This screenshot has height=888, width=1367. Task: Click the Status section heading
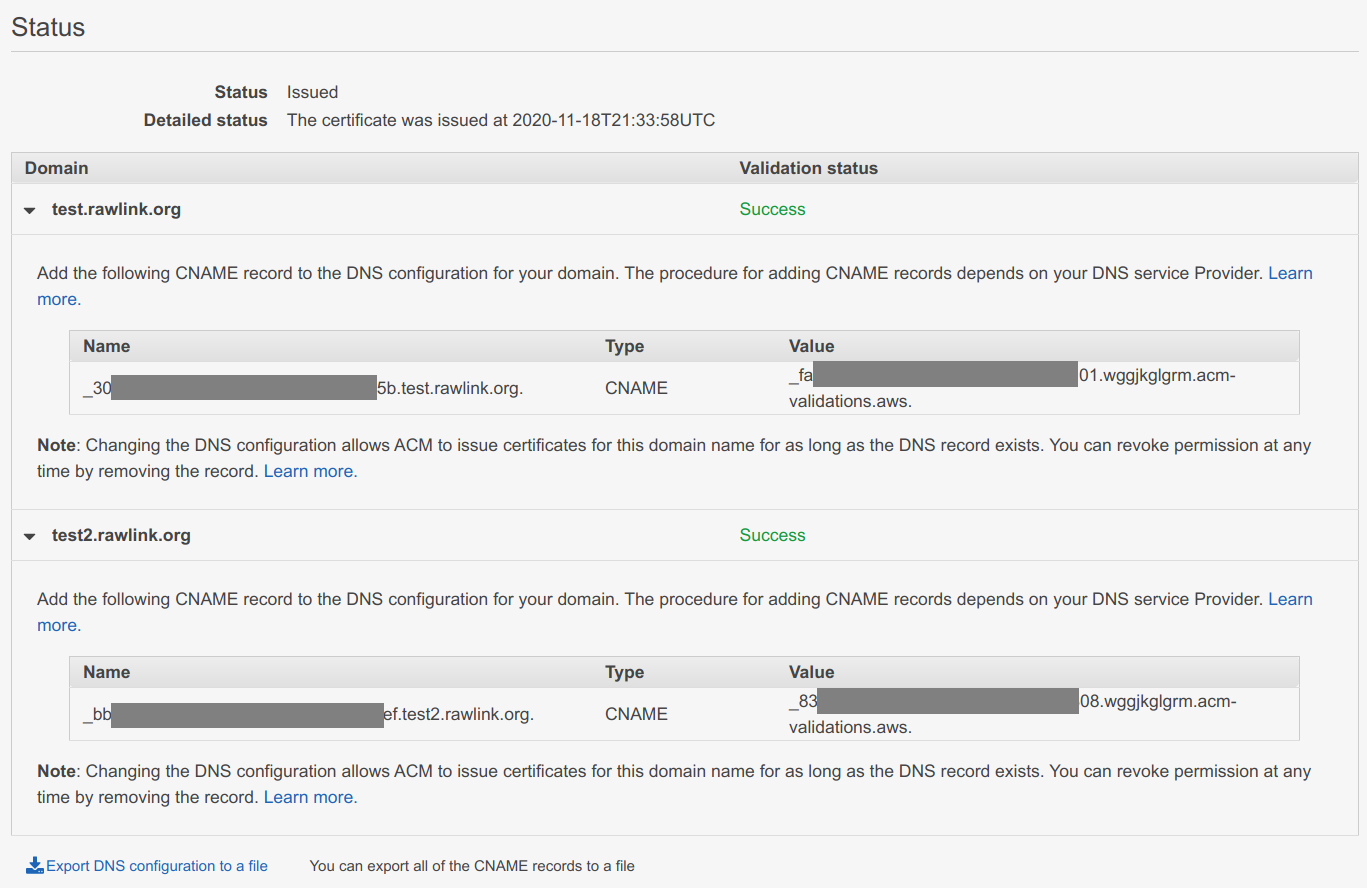tap(48, 27)
